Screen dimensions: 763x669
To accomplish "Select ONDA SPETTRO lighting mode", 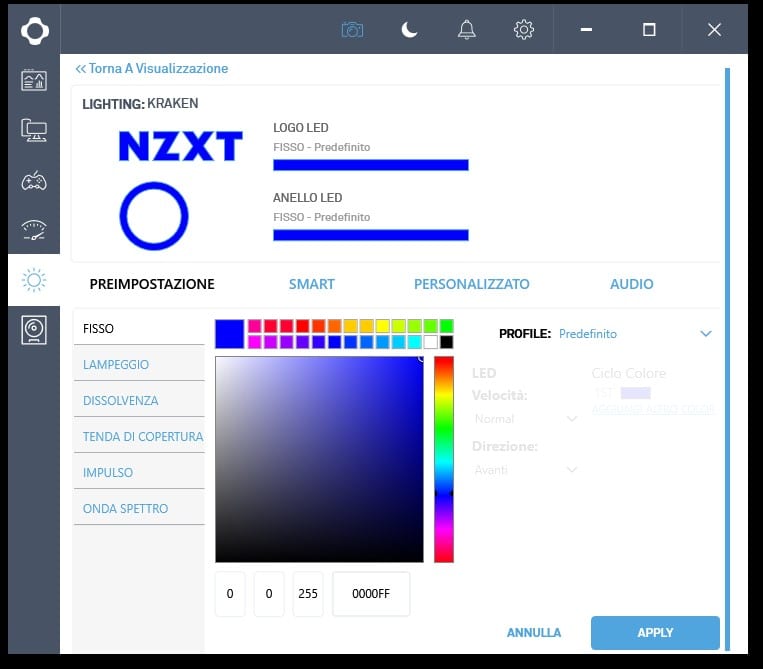I will coord(139,508).
